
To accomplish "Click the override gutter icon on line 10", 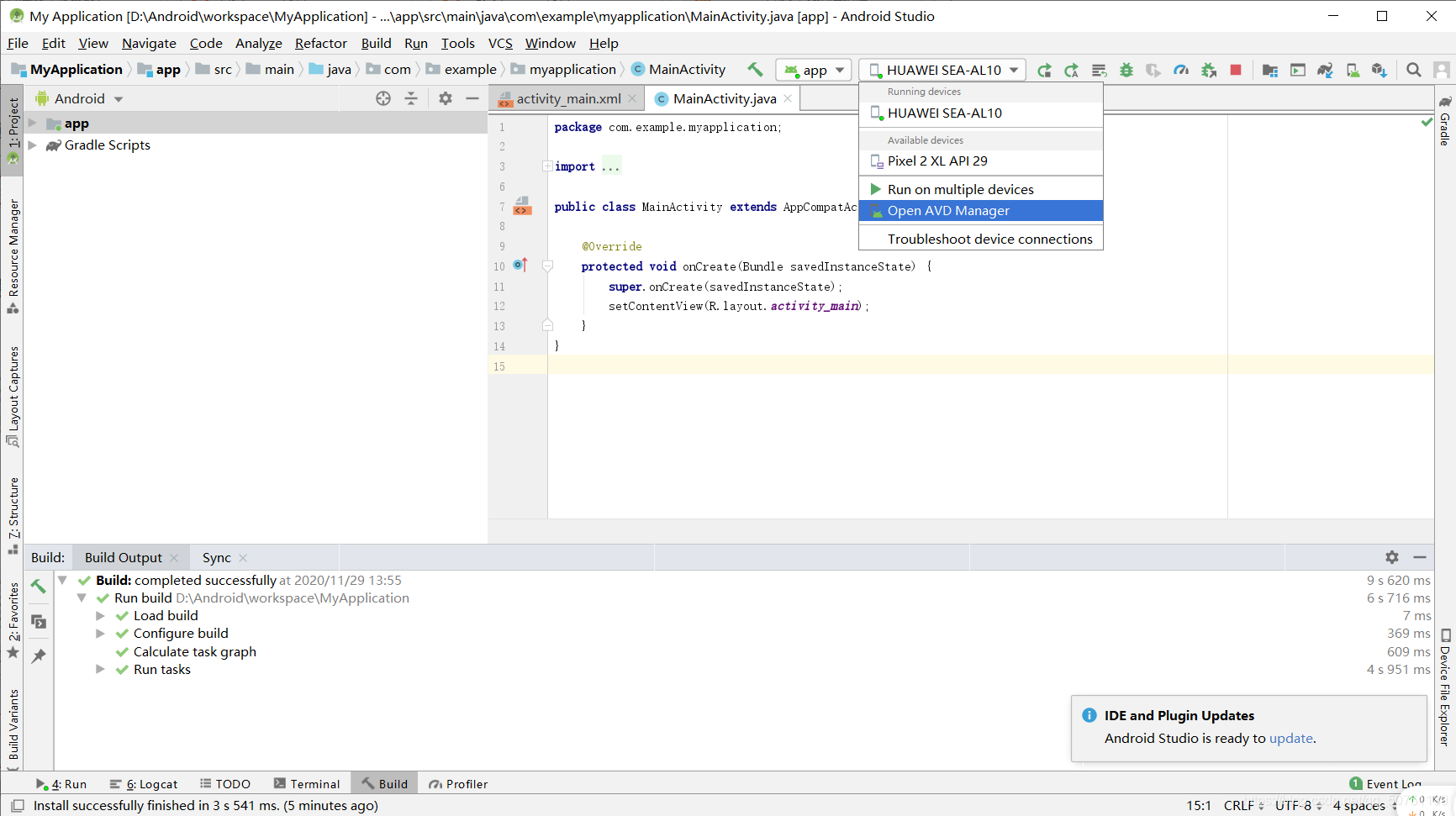I will click(x=520, y=266).
